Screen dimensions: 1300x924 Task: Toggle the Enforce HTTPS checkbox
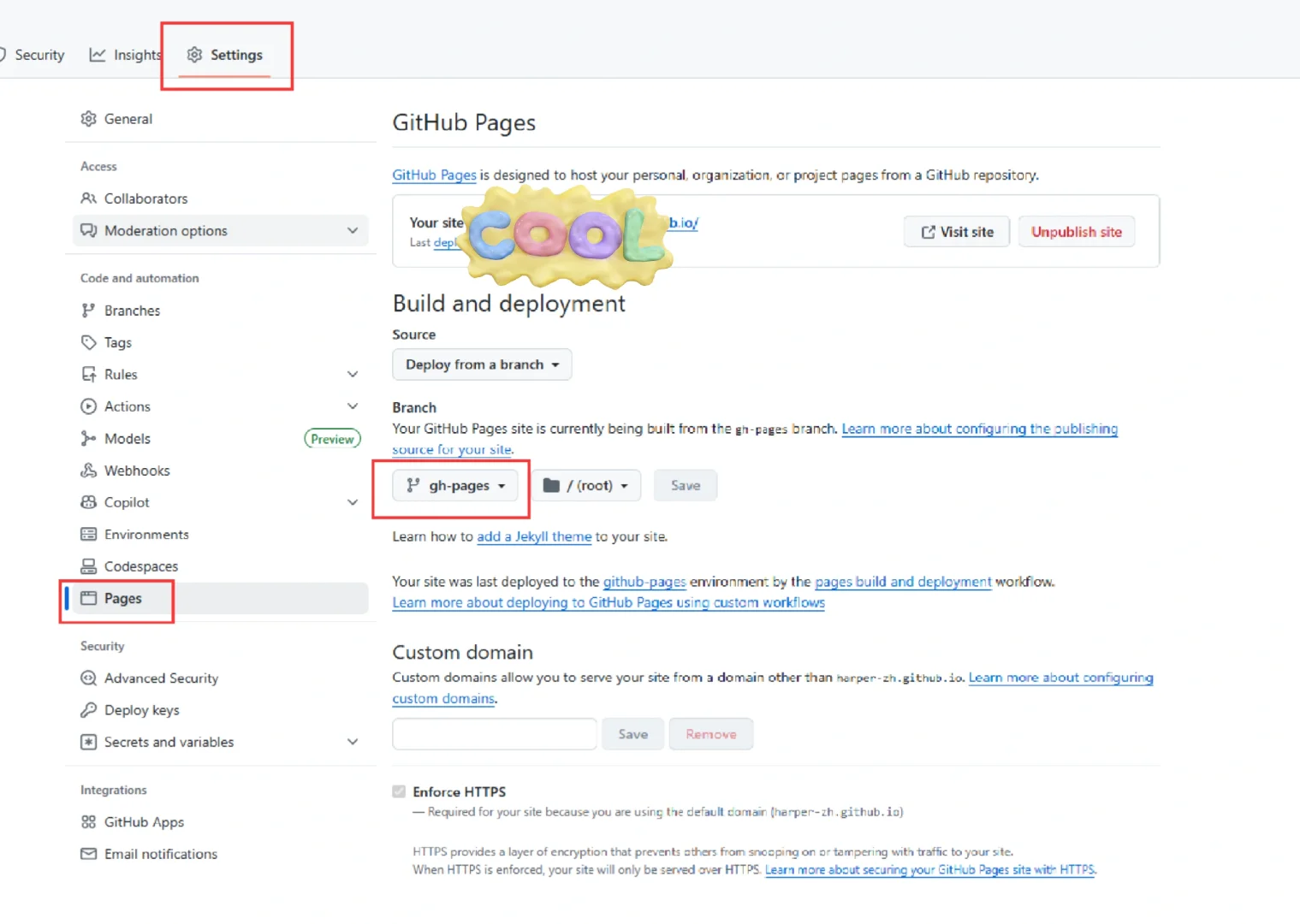point(399,791)
